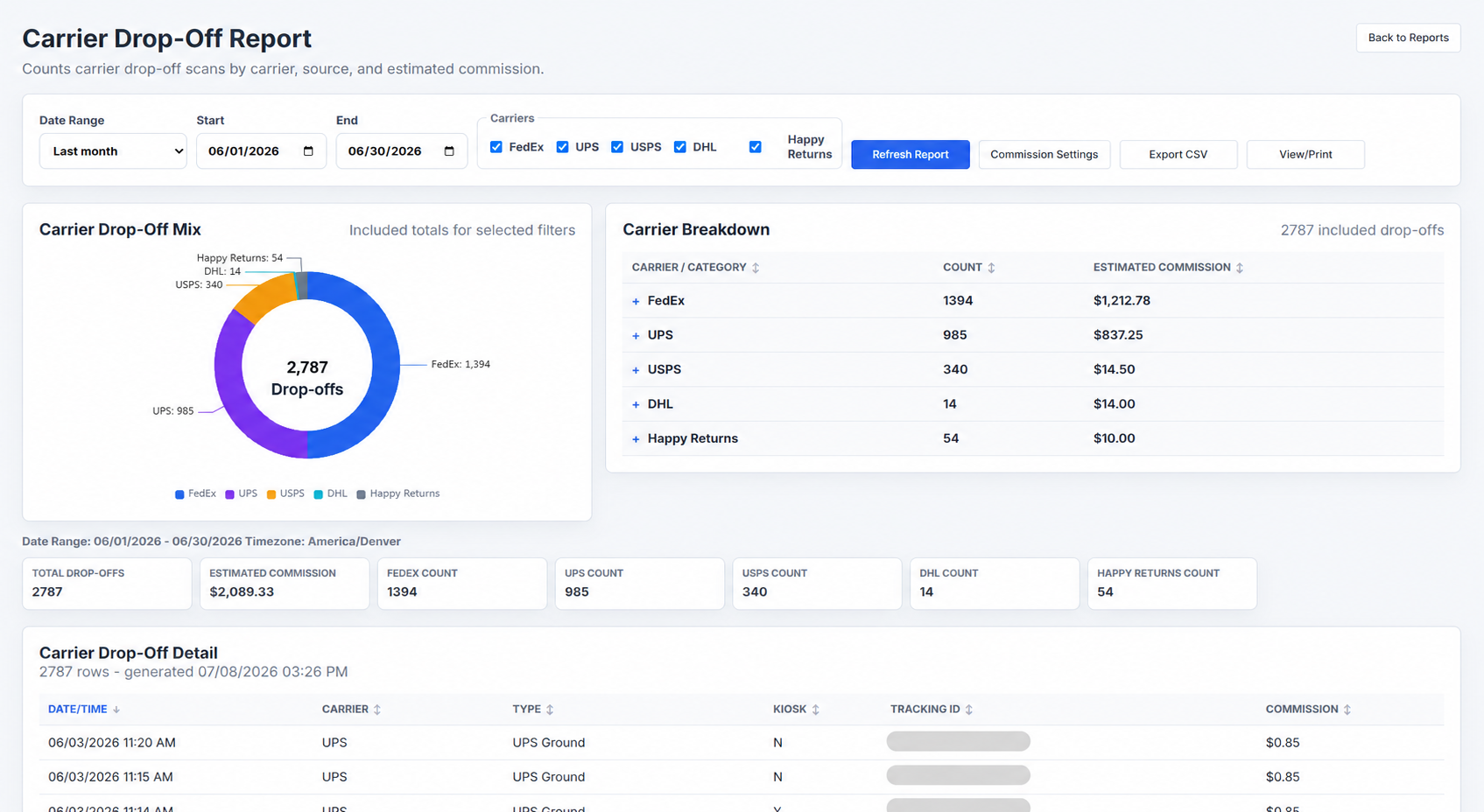
Task: Uncheck the DHL carrier checkbox
Action: (x=680, y=147)
